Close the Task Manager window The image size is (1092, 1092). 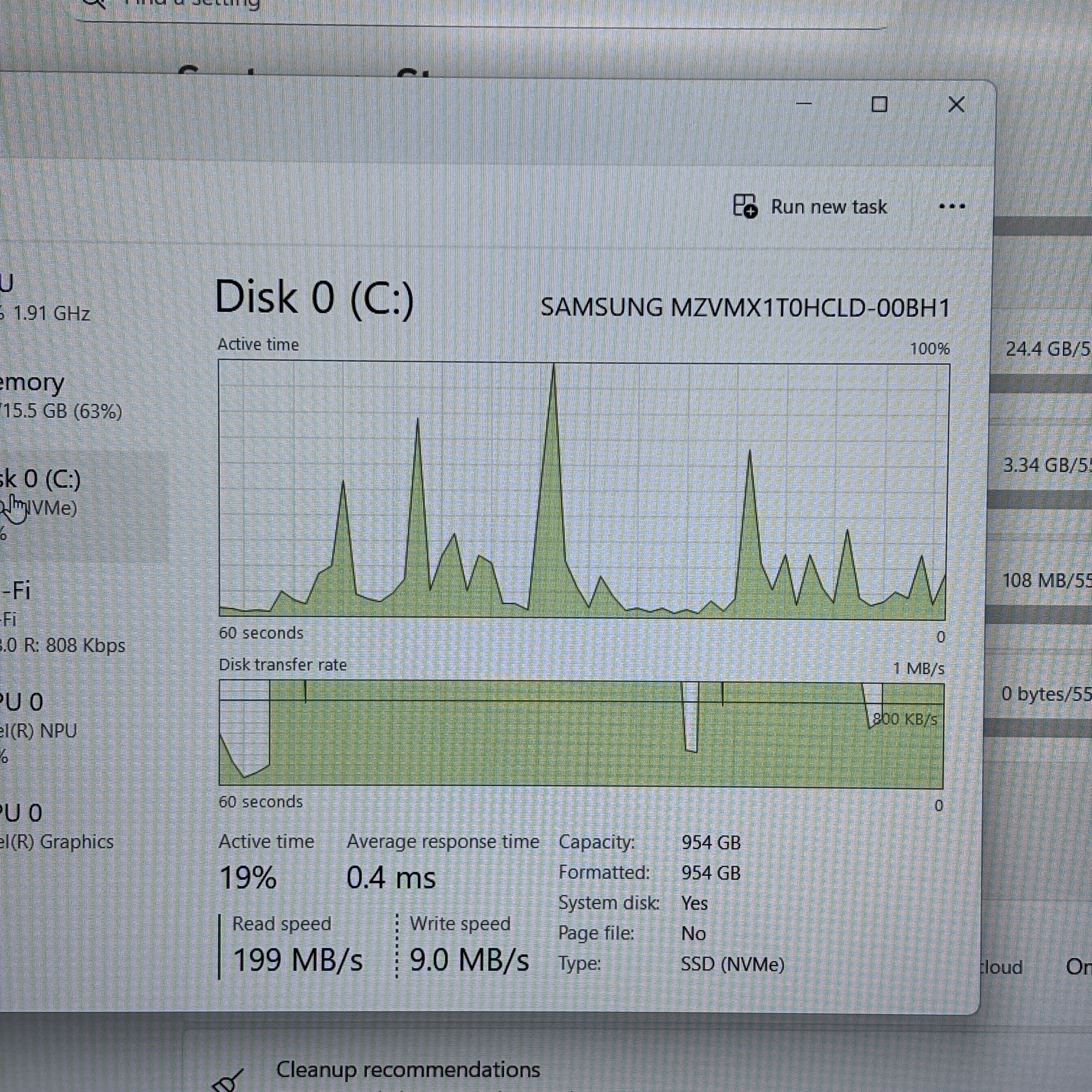tap(956, 105)
